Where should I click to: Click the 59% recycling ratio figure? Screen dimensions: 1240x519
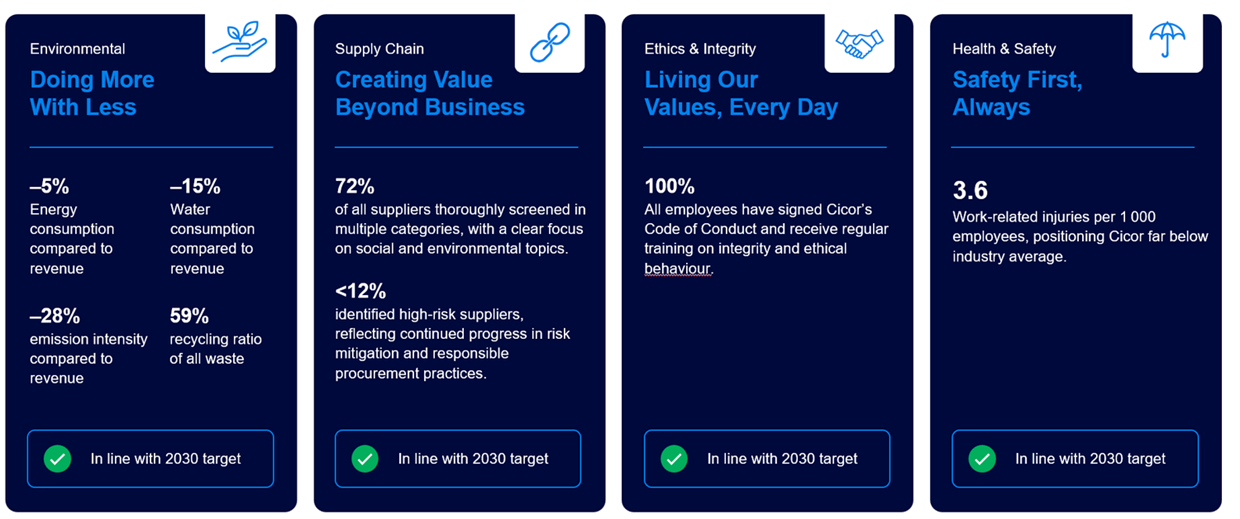189,316
